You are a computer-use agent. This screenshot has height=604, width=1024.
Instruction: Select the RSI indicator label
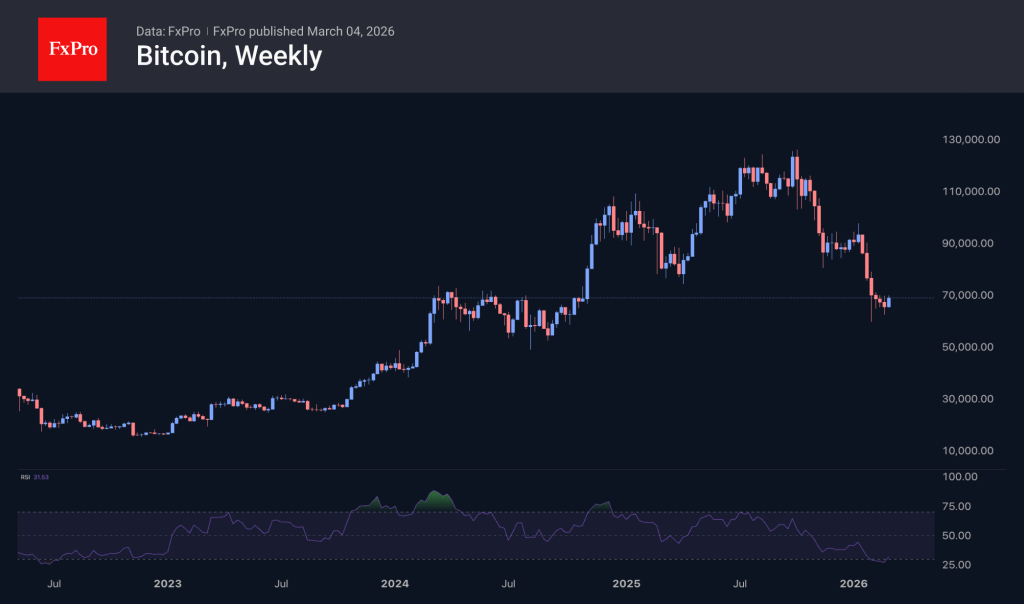click(x=26, y=477)
